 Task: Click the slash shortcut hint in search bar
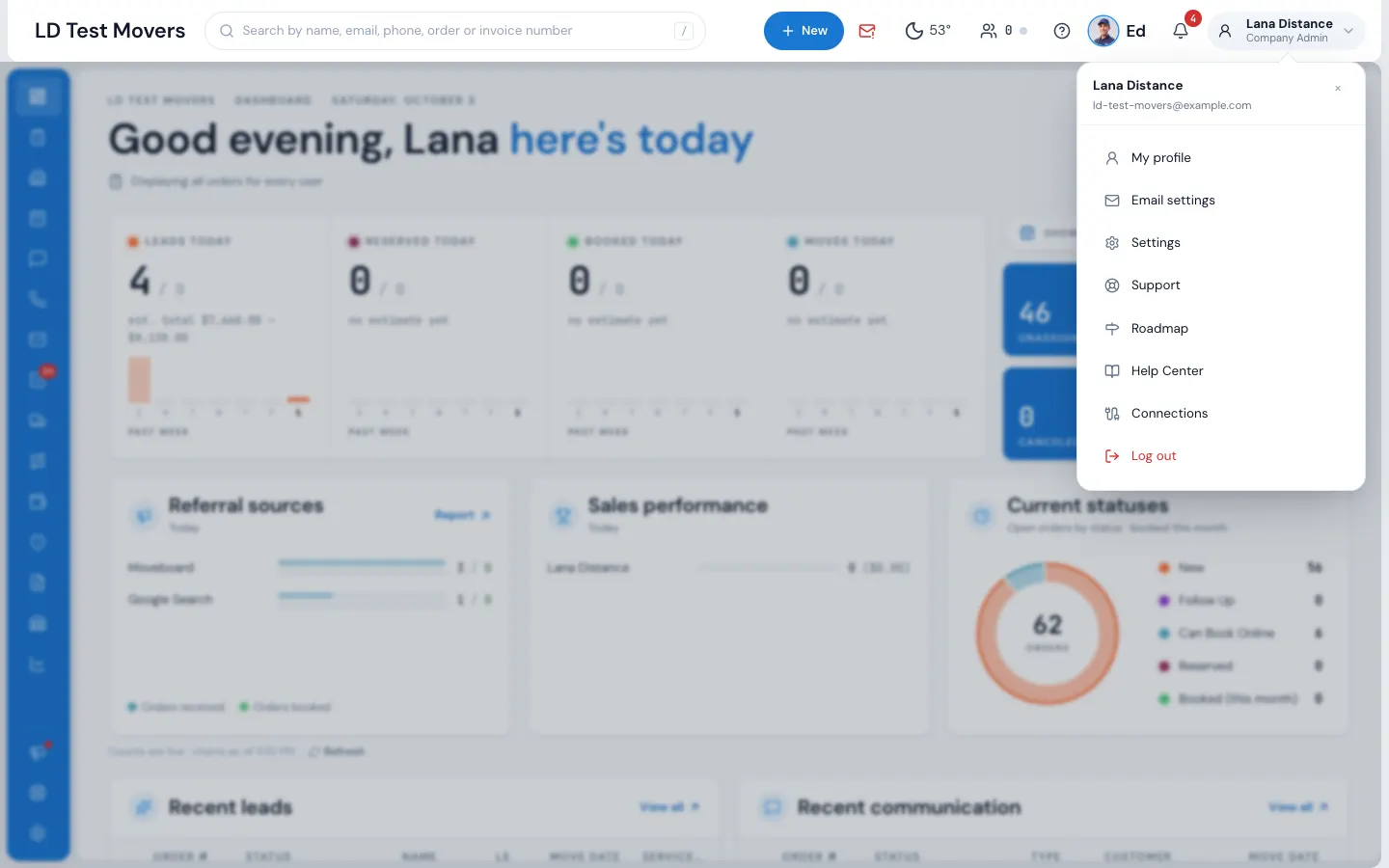tap(684, 31)
